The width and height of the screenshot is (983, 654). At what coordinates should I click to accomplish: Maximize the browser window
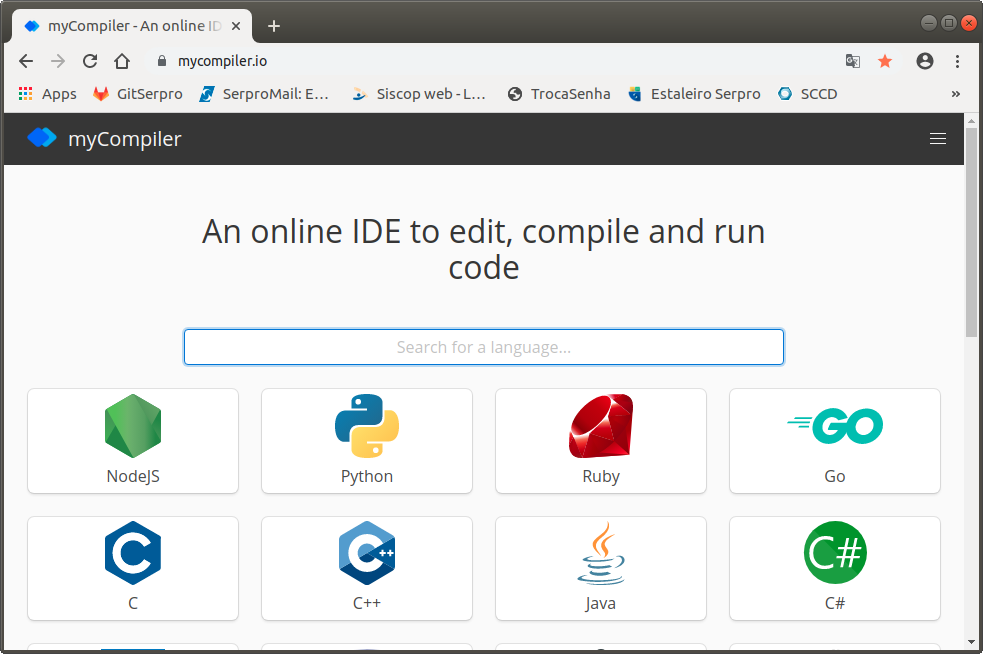click(949, 23)
